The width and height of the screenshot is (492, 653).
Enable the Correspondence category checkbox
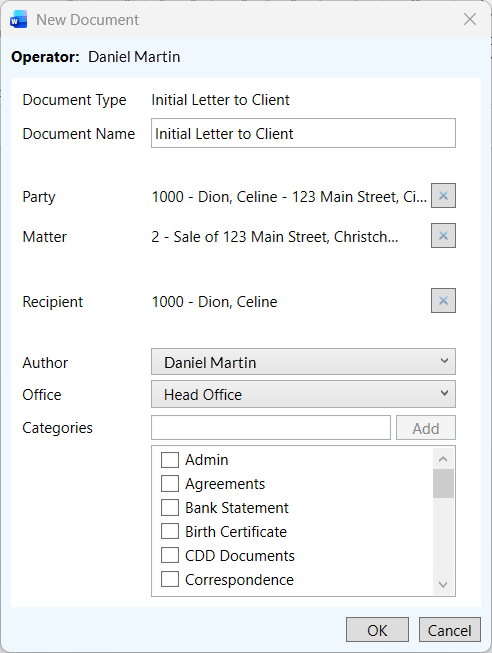[x=170, y=579]
